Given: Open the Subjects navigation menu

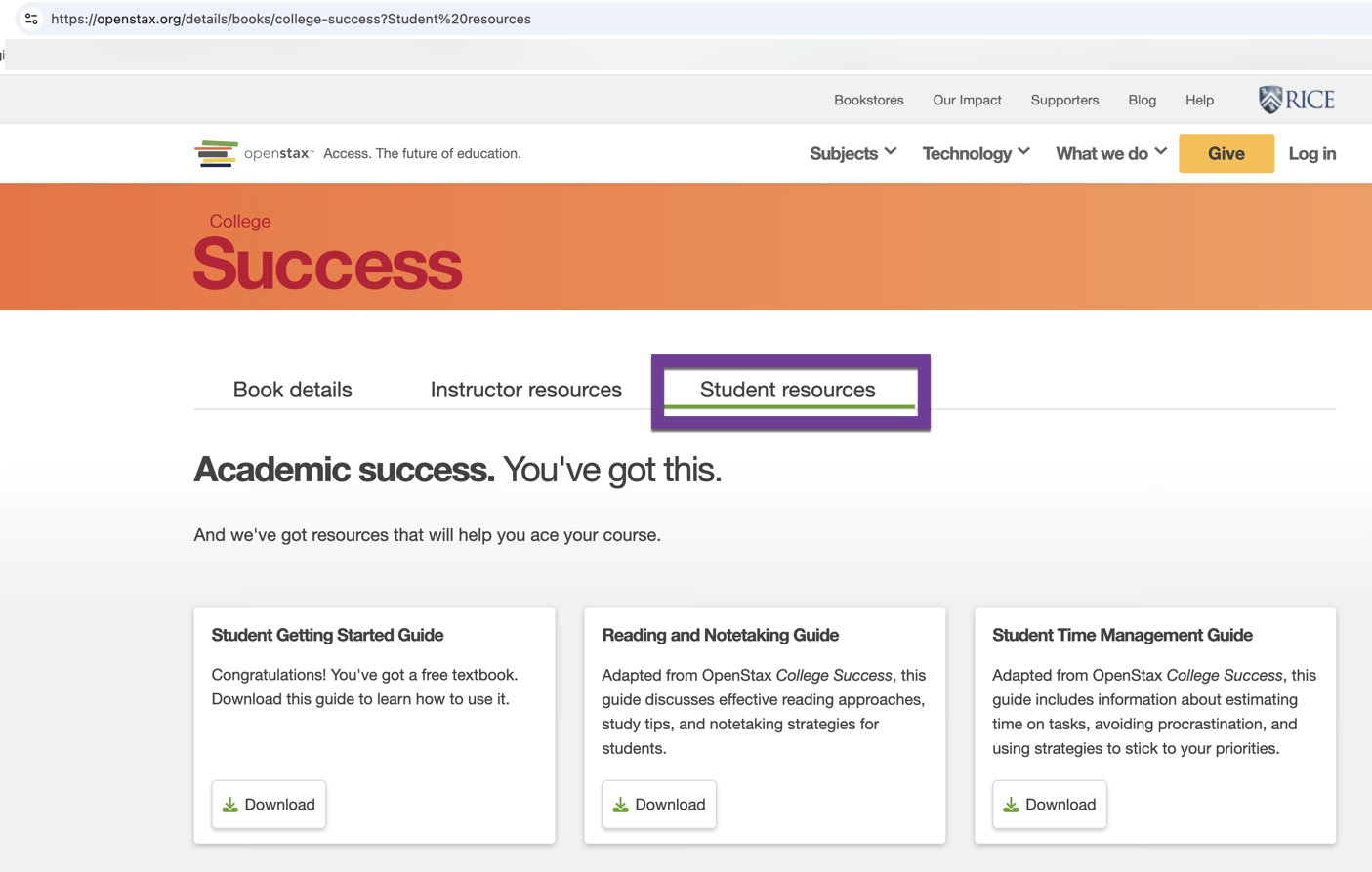Looking at the screenshot, I should click(x=852, y=153).
